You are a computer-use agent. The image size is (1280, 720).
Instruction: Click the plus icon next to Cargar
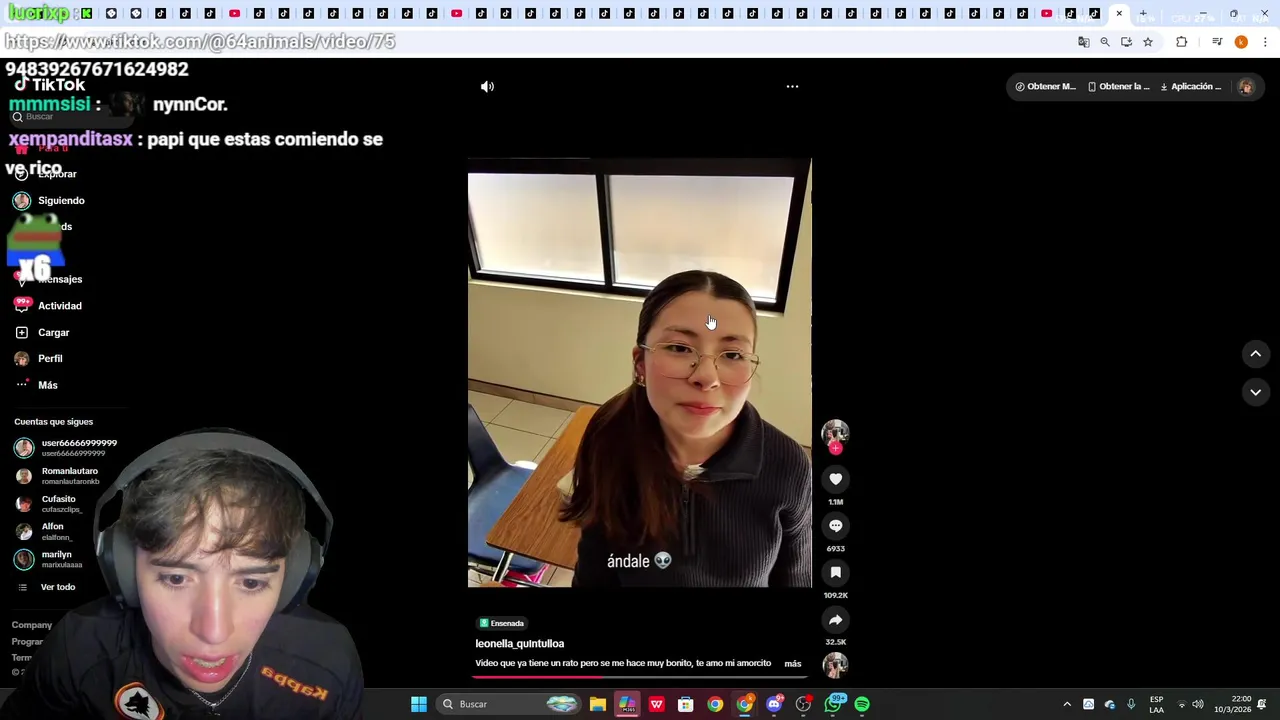pyautogui.click(x=22, y=333)
